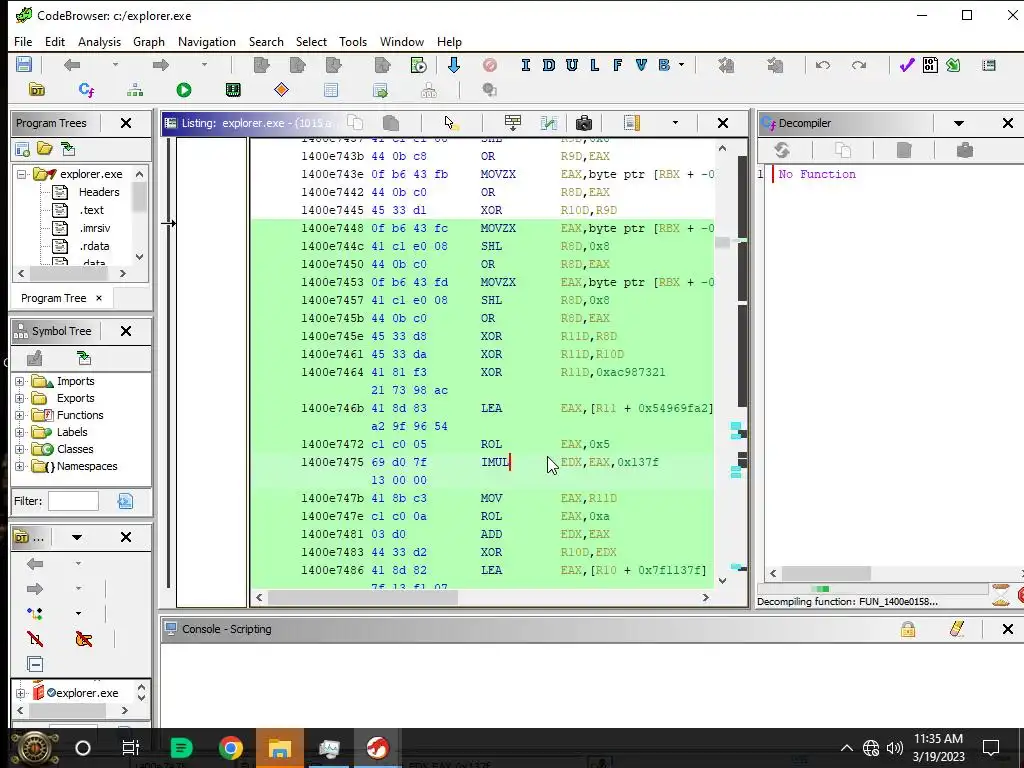This screenshot has height=768, width=1024.
Task: Expand the Classes folder in Symbol Tree
Action: (20, 449)
